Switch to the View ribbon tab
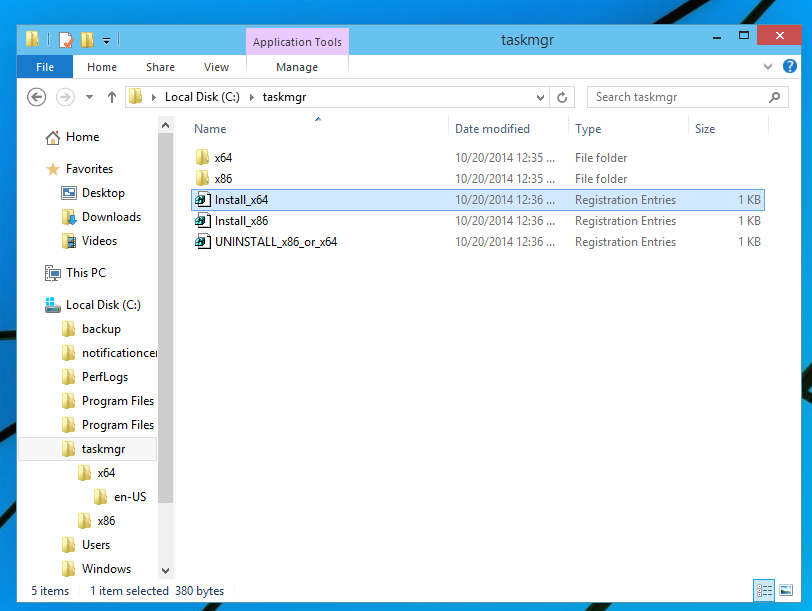Image resolution: width=812 pixels, height=611 pixels. pos(216,66)
